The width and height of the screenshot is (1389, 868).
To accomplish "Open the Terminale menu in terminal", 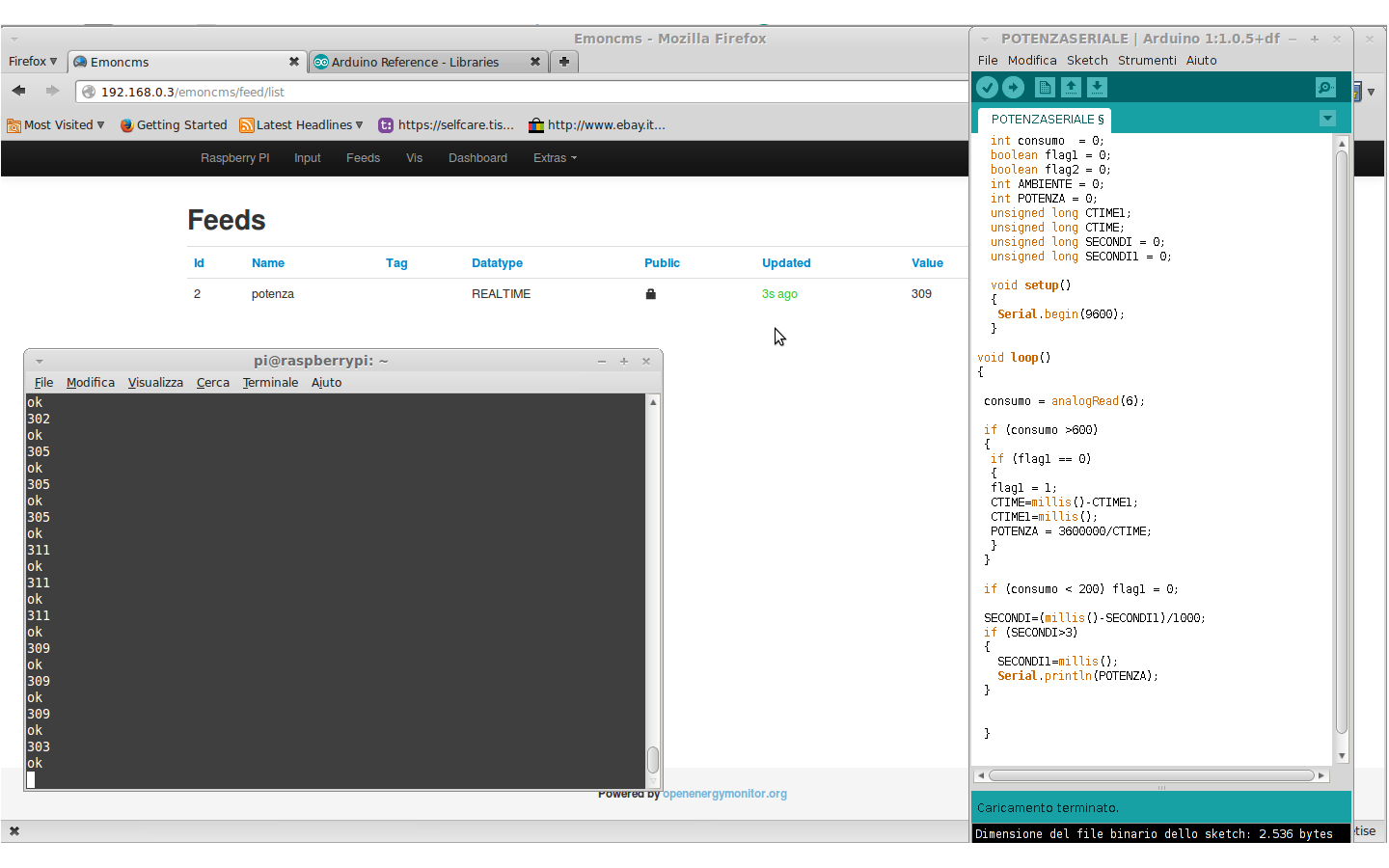I will (270, 383).
